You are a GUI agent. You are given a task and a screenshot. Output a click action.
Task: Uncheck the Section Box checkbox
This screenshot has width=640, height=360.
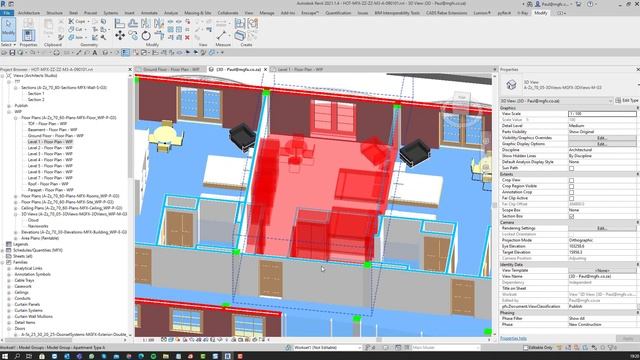[x=571, y=216]
